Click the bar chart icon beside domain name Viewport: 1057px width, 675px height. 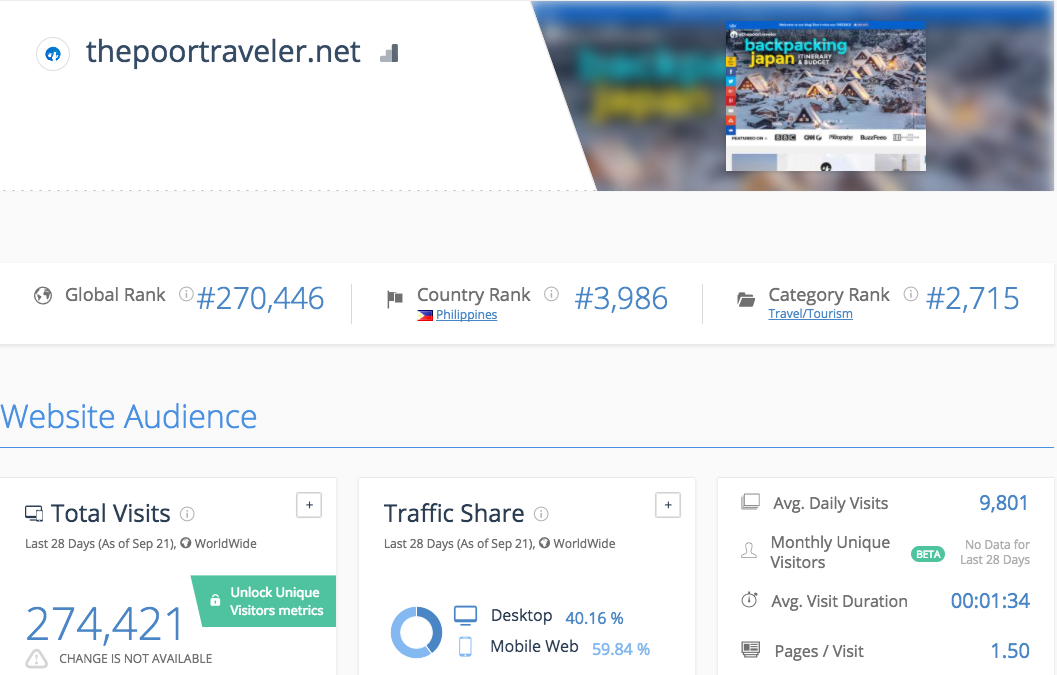tap(390, 53)
